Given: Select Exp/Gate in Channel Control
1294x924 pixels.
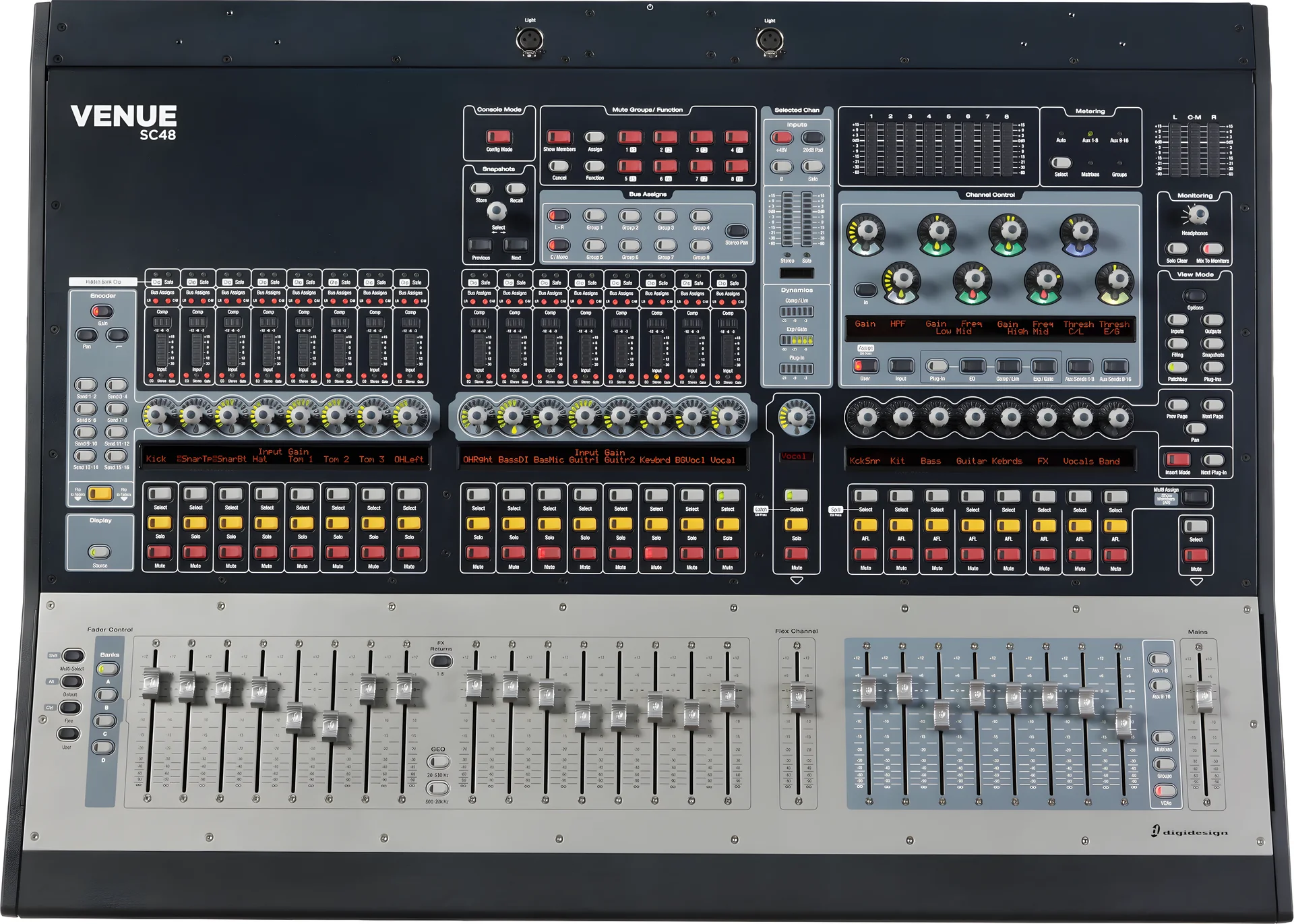Looking at the screenshot, I should (1043, 366).
